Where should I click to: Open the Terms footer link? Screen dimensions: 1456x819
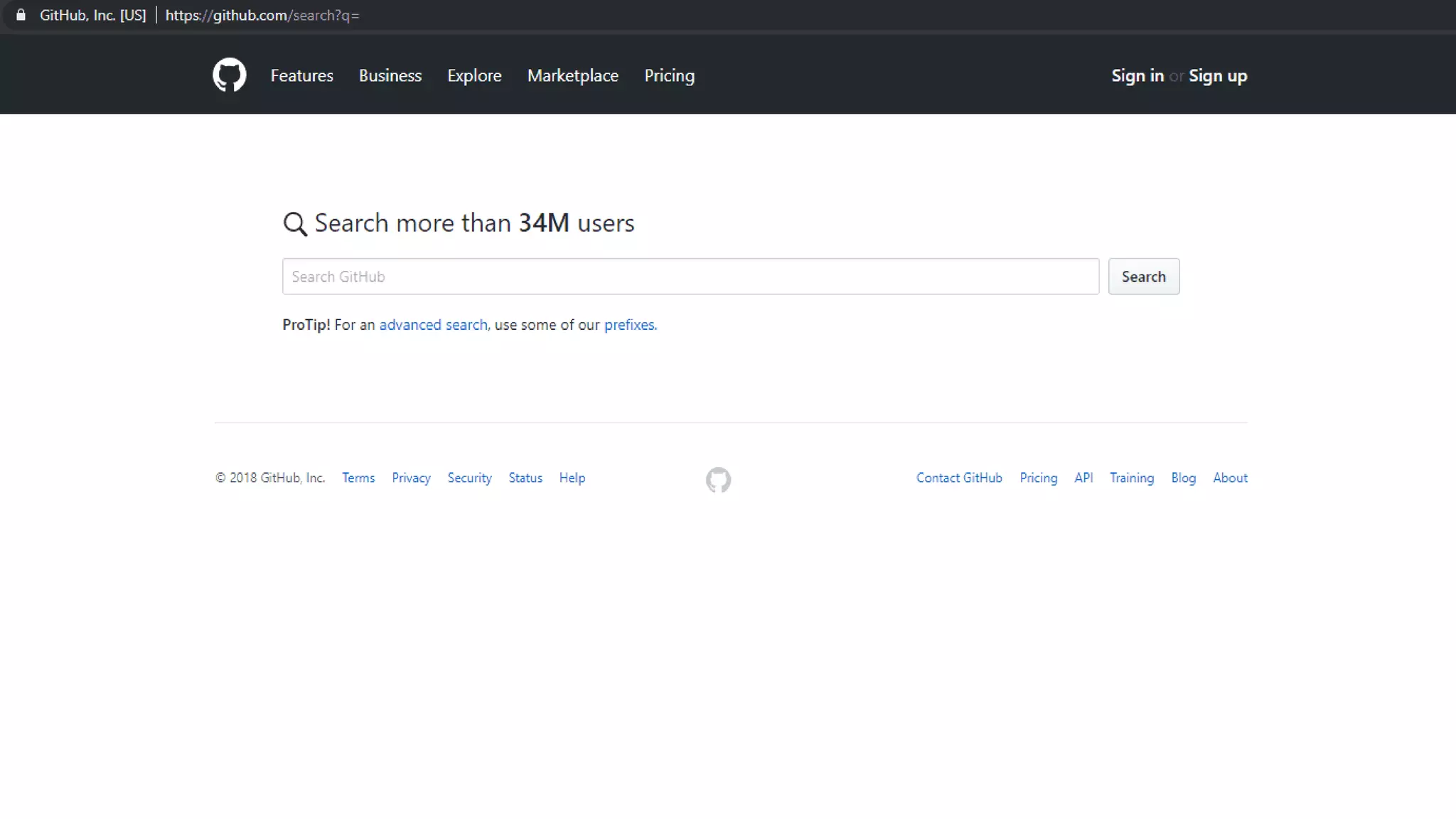click(x=358, y=478)
